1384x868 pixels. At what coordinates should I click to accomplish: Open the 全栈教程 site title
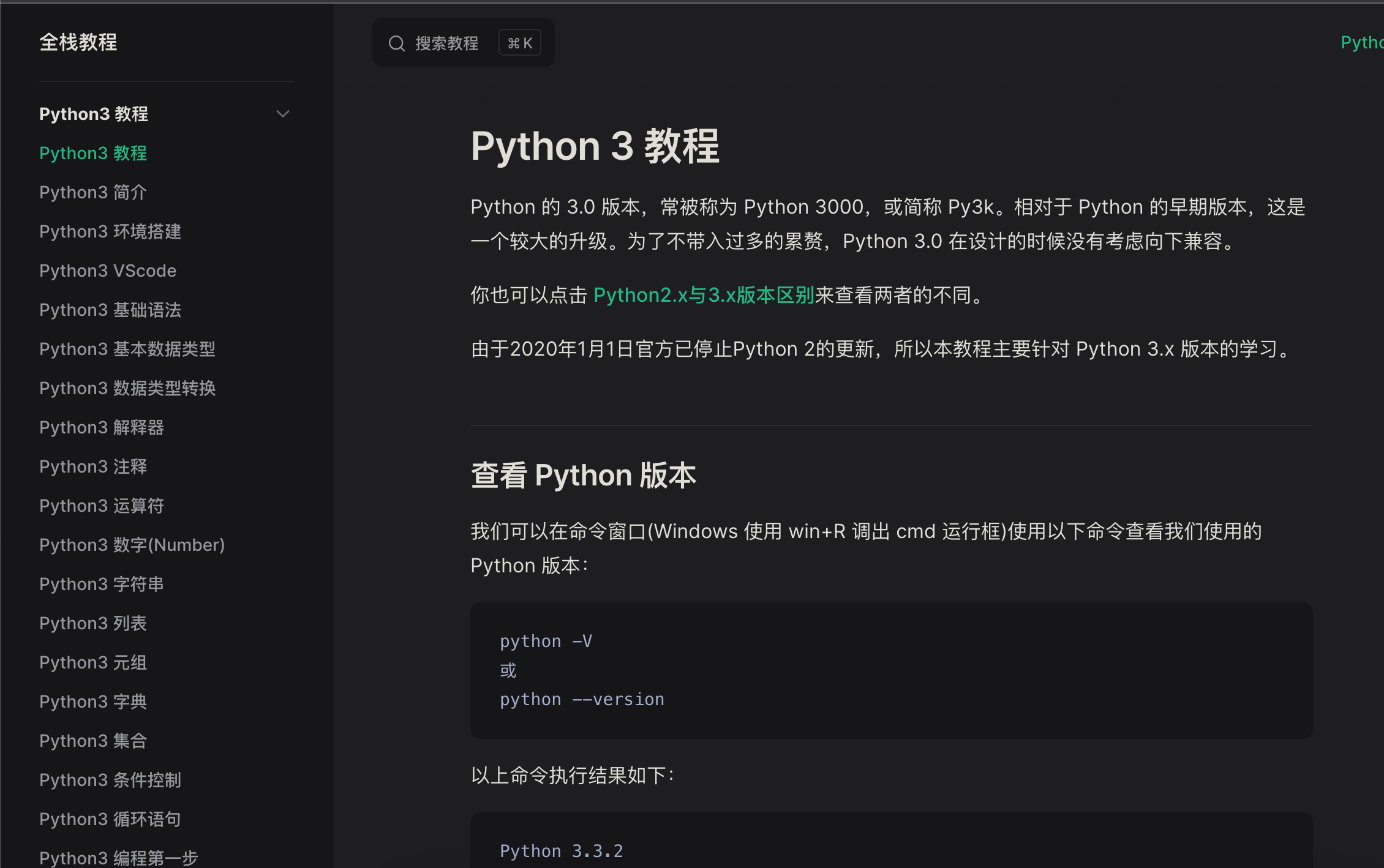(x=78, y=42)
